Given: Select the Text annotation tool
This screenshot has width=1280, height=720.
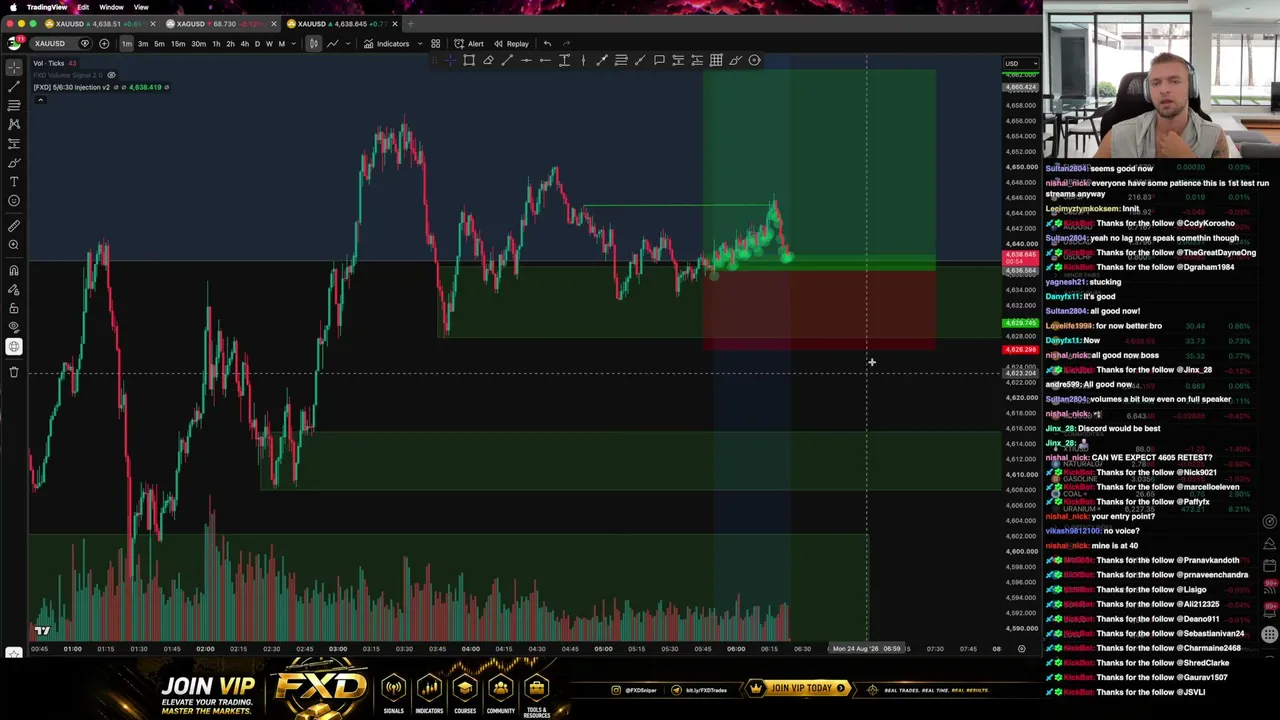Looking at the screenshot, I should tap(14, 181).
